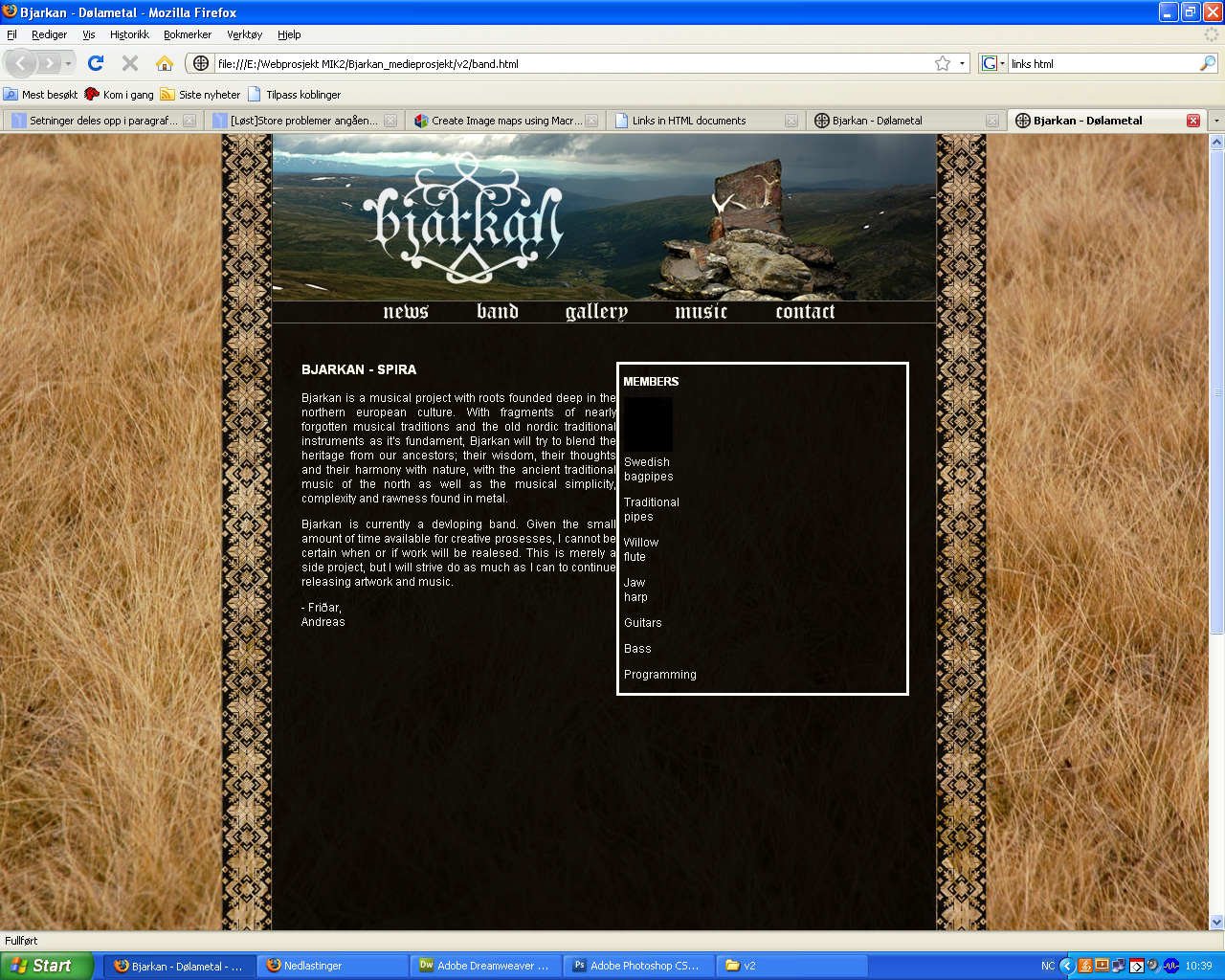
Task: Switch to '[Løst]Store problemer angåen' tab
Action: point(304,121)
